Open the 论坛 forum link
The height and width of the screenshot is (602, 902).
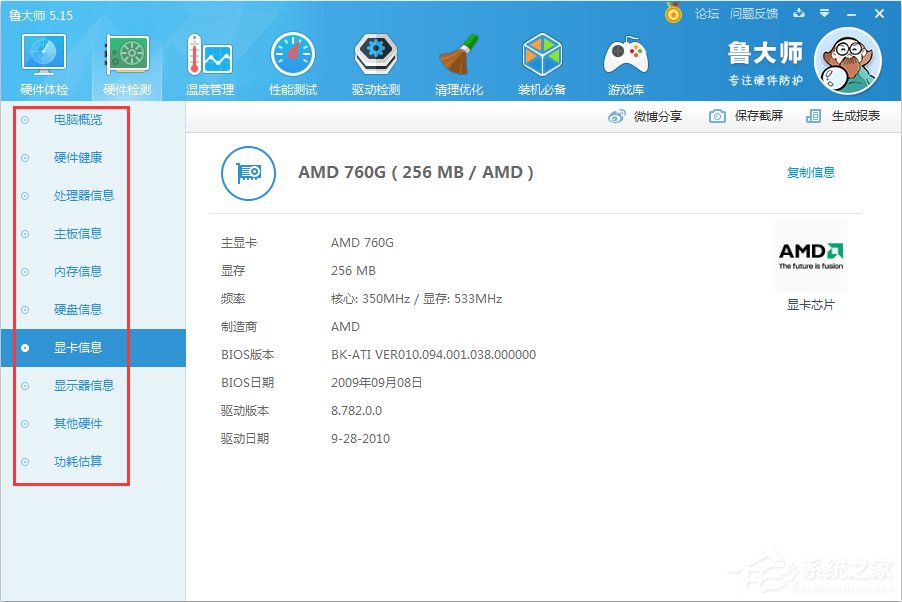(x=706, y=14)
